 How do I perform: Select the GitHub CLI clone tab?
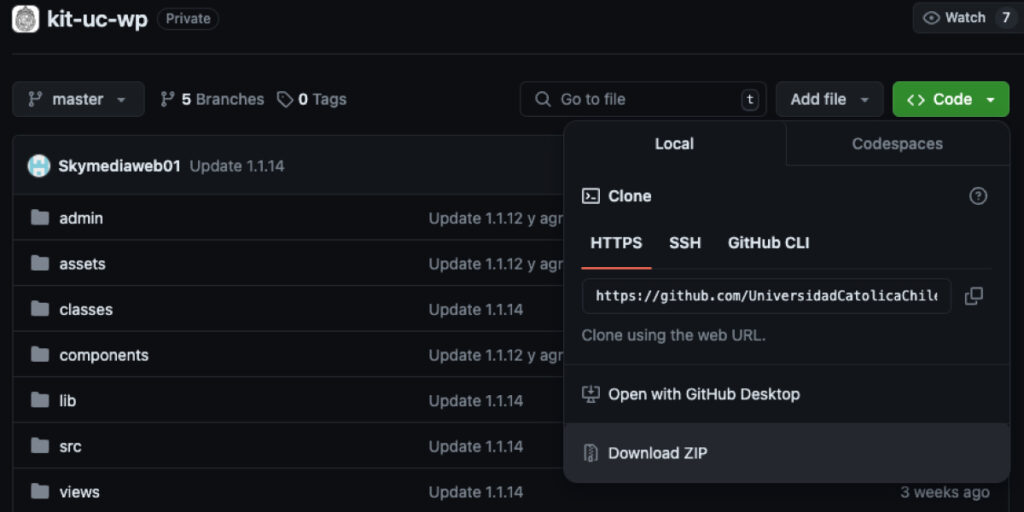coord(768,243)
